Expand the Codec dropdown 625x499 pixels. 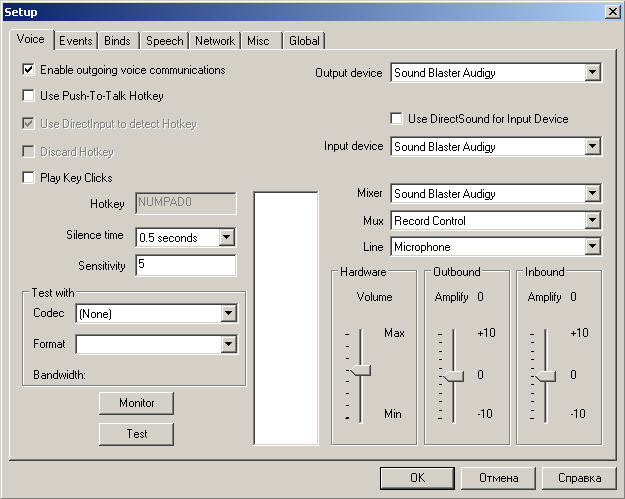[x=229, y=314]
